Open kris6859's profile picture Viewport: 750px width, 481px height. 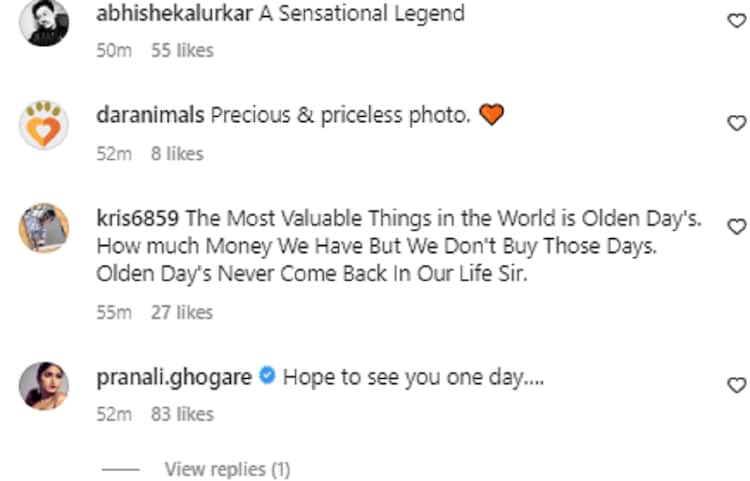coord(44,228)
